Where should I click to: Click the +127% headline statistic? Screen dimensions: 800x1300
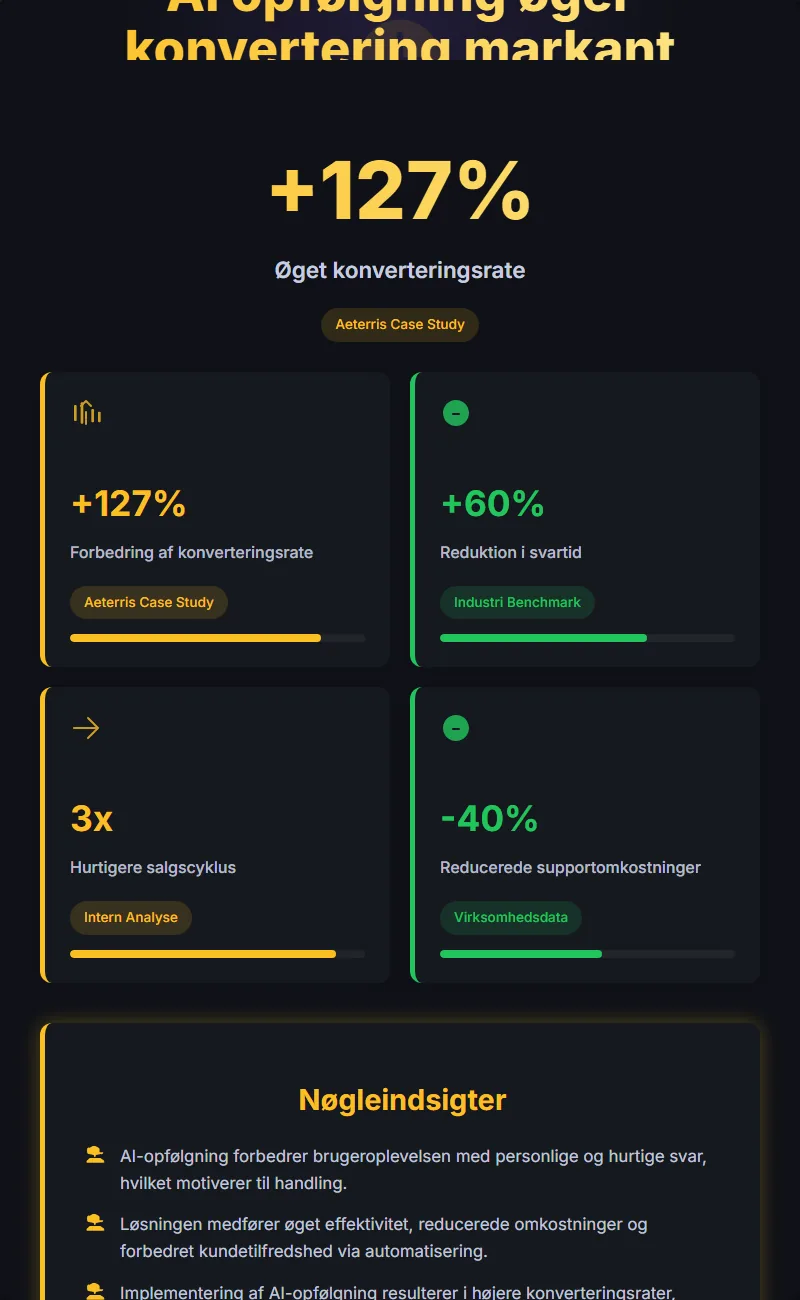pyautogui.click(x=400, y=192)
